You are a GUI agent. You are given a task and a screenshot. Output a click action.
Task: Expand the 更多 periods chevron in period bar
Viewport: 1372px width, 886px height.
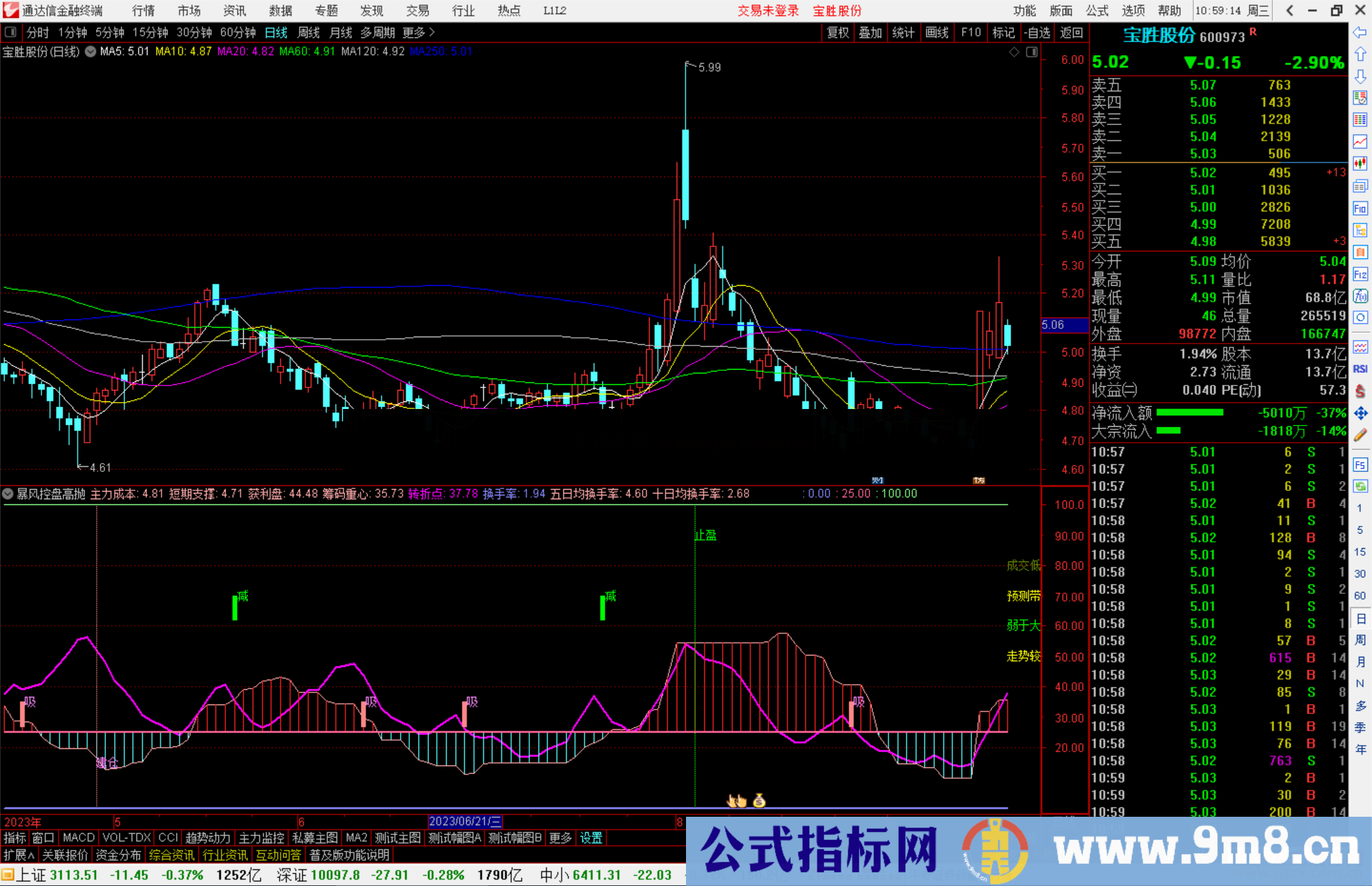pyautogui.click(x=432, y=32)
